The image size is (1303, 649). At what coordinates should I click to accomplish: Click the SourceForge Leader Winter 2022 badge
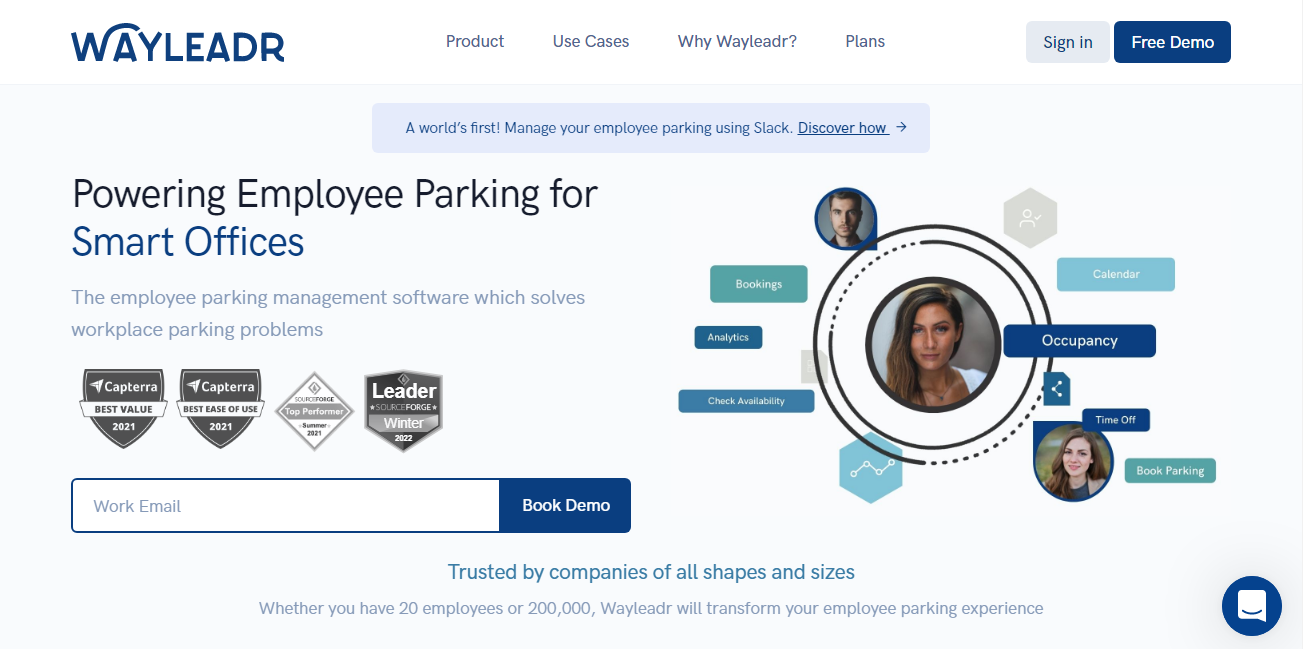[x=403, y=411]
